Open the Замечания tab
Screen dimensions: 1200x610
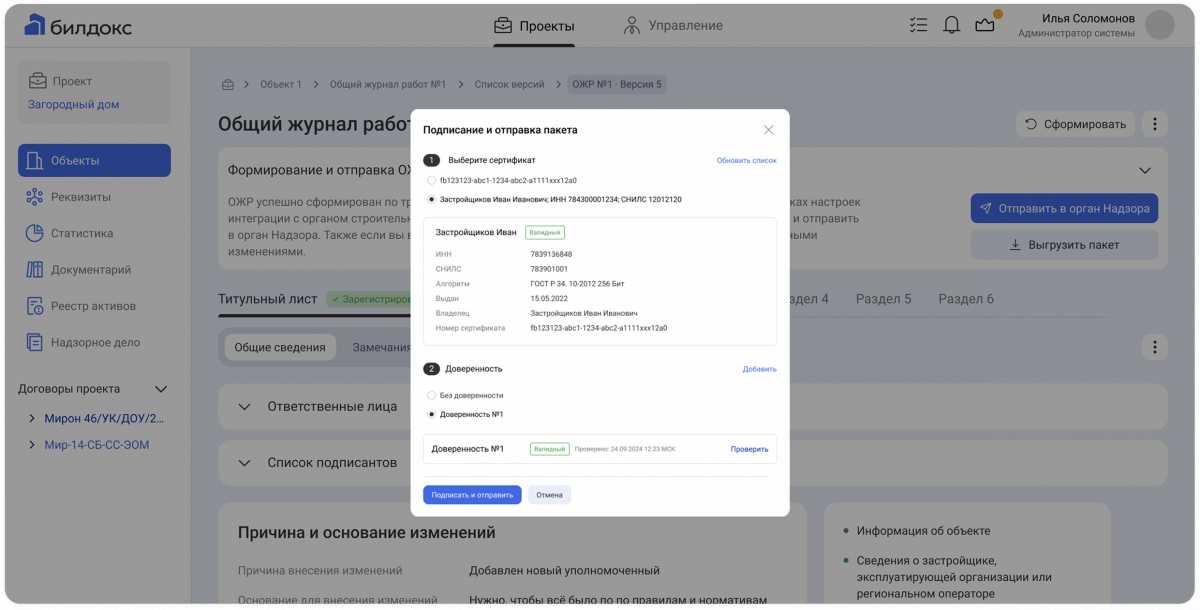click(383, 346)
